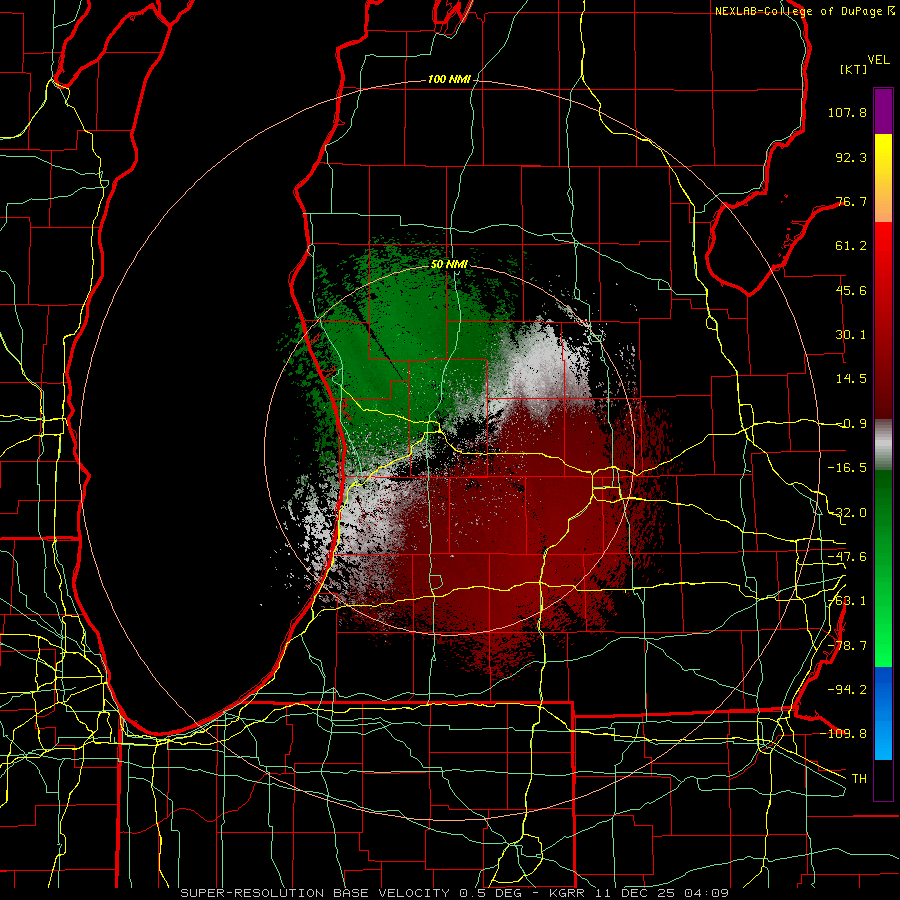Click the 45.6 legend value

pos(851,290)
